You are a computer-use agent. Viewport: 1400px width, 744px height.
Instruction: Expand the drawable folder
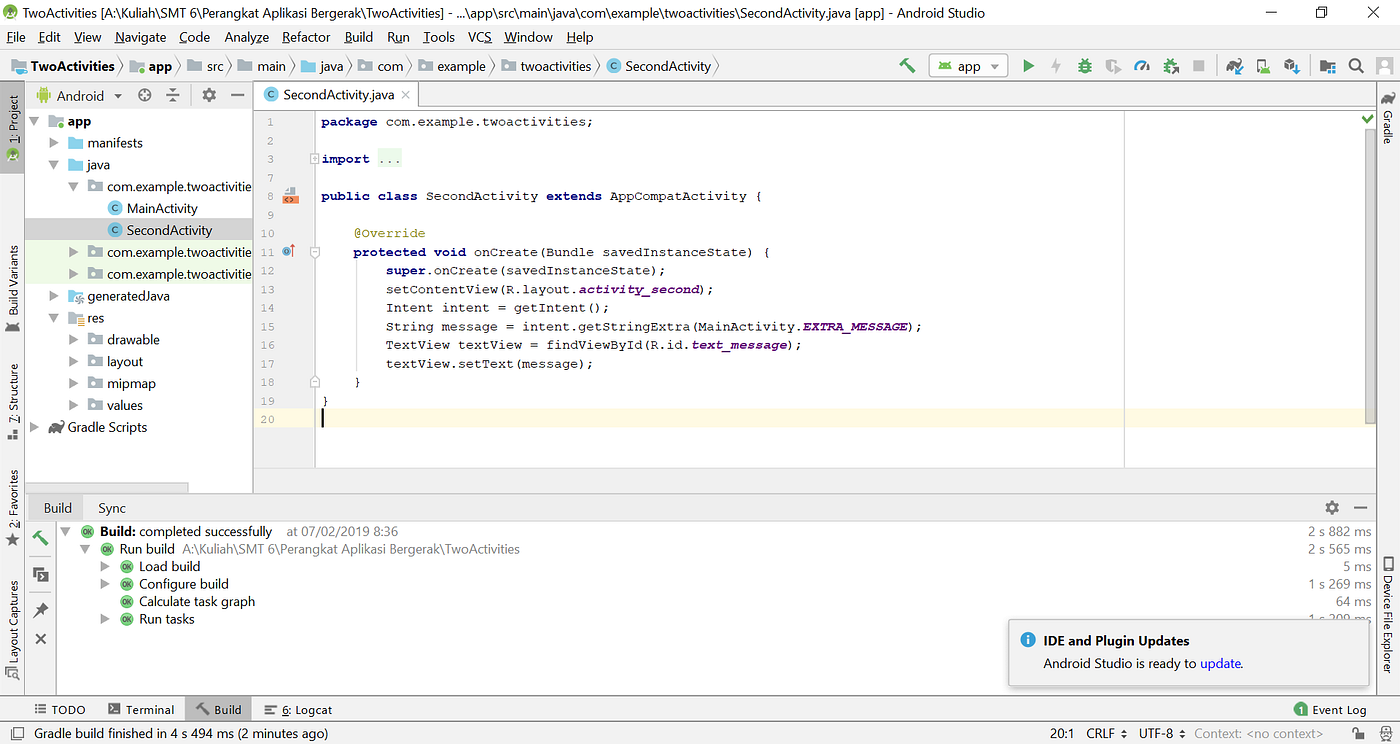tap(74, 340)
